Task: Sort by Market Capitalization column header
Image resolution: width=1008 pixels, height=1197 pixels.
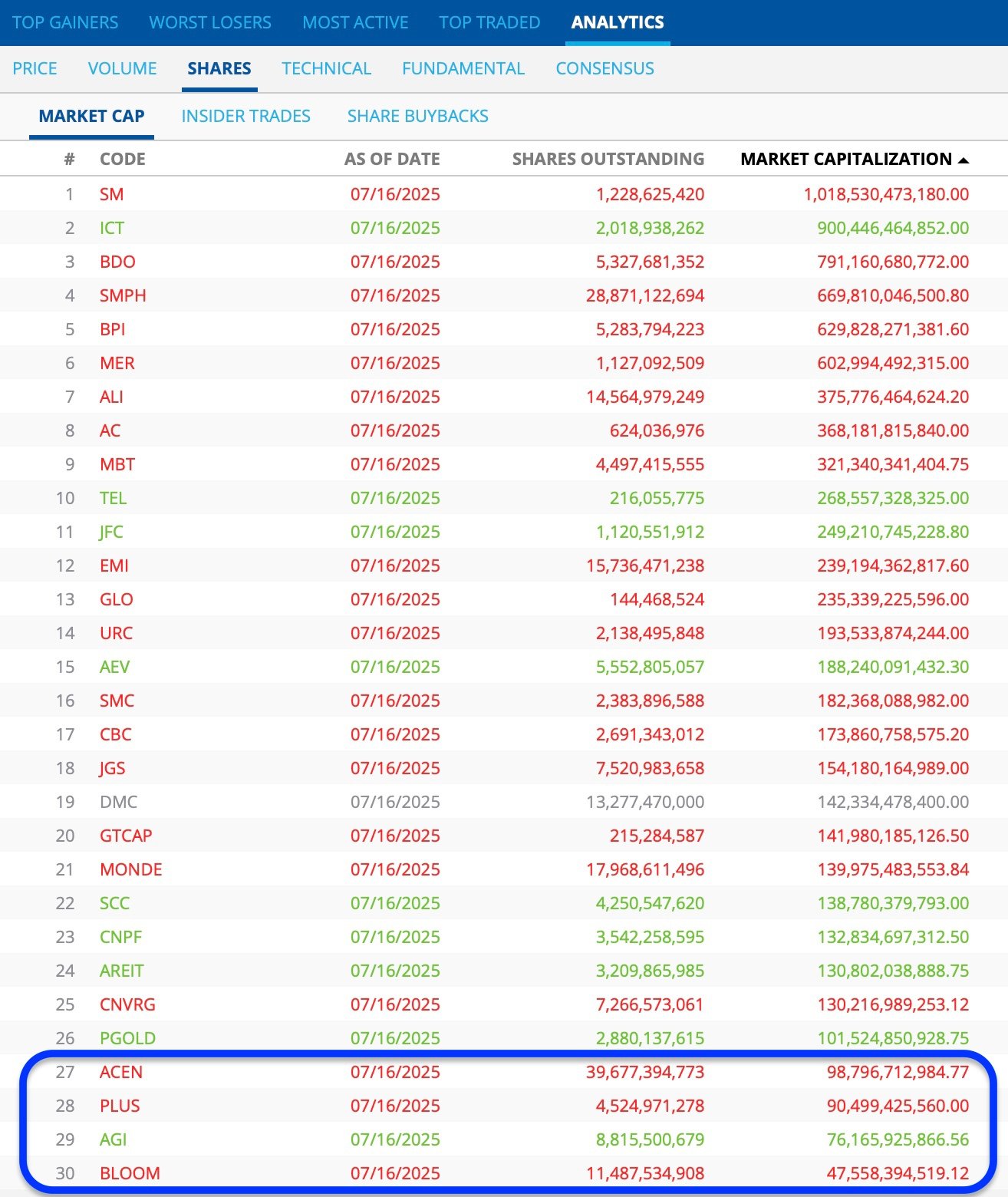Action: coord(846,159)
